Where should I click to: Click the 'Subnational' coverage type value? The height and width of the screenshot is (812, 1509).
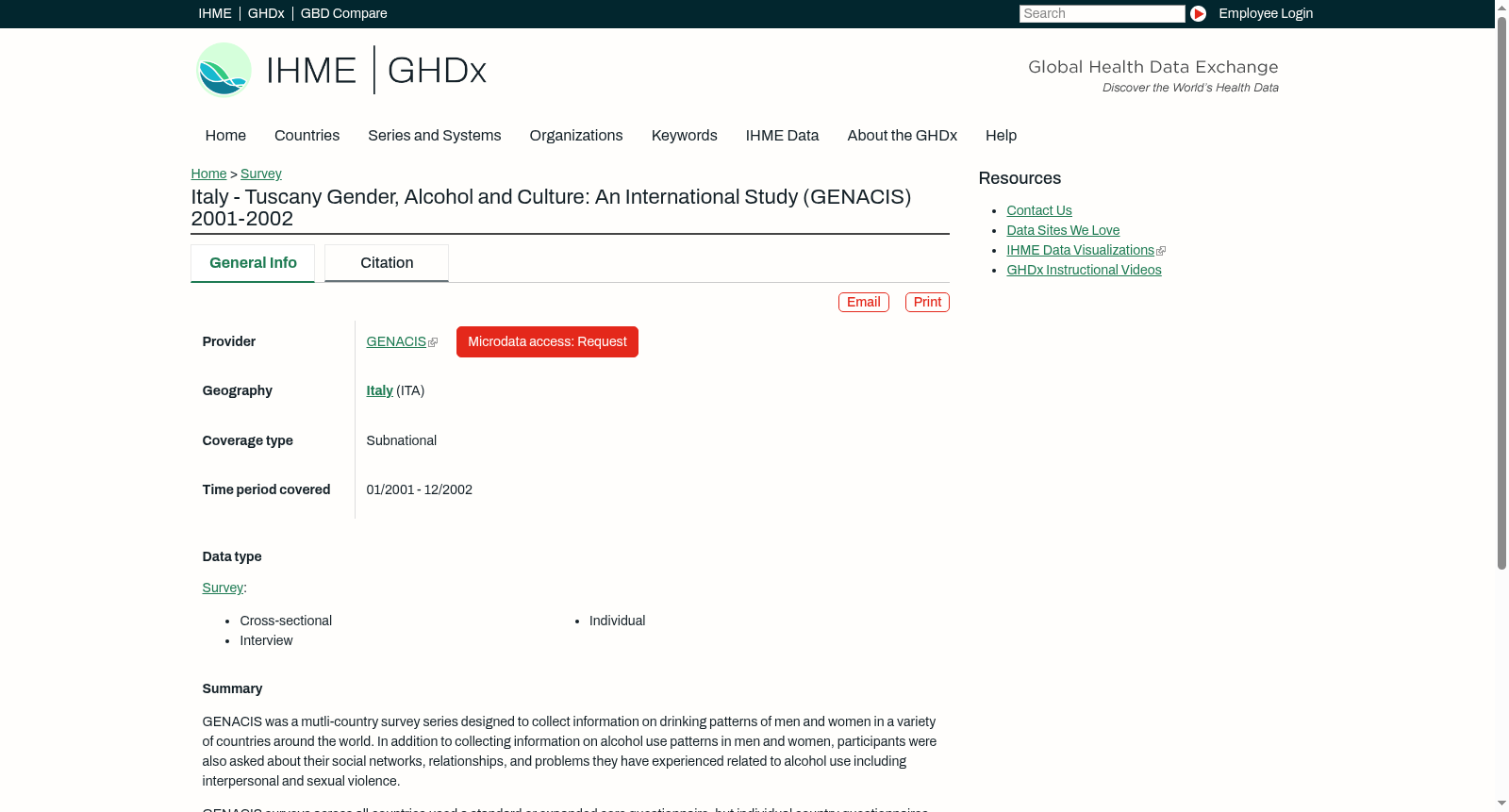click(x=402, y=440)
